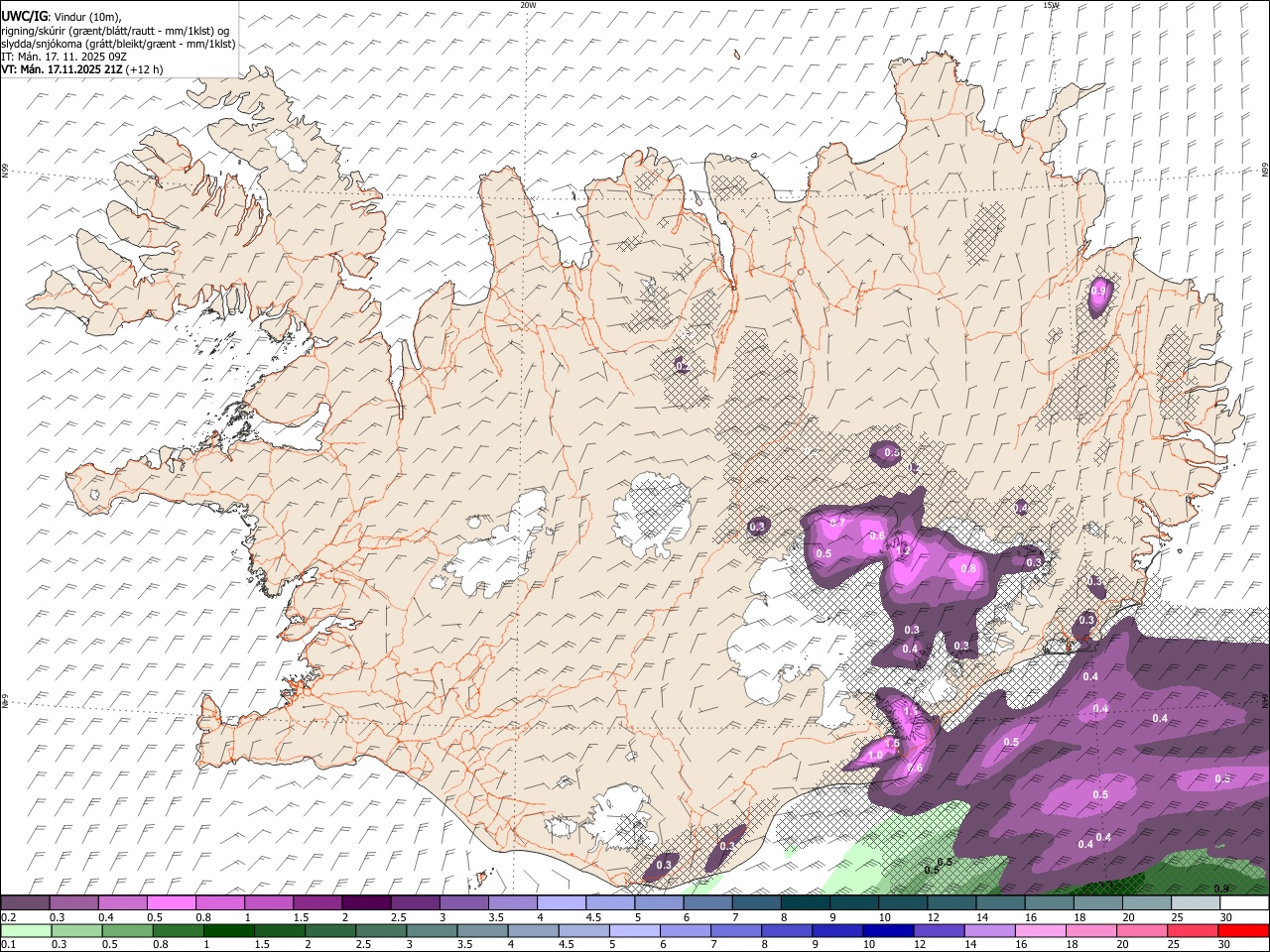This screenshot has width=1270, height=952.
Task: Click the '30' label under the upper legend row
Action: tap(1226, 917)
